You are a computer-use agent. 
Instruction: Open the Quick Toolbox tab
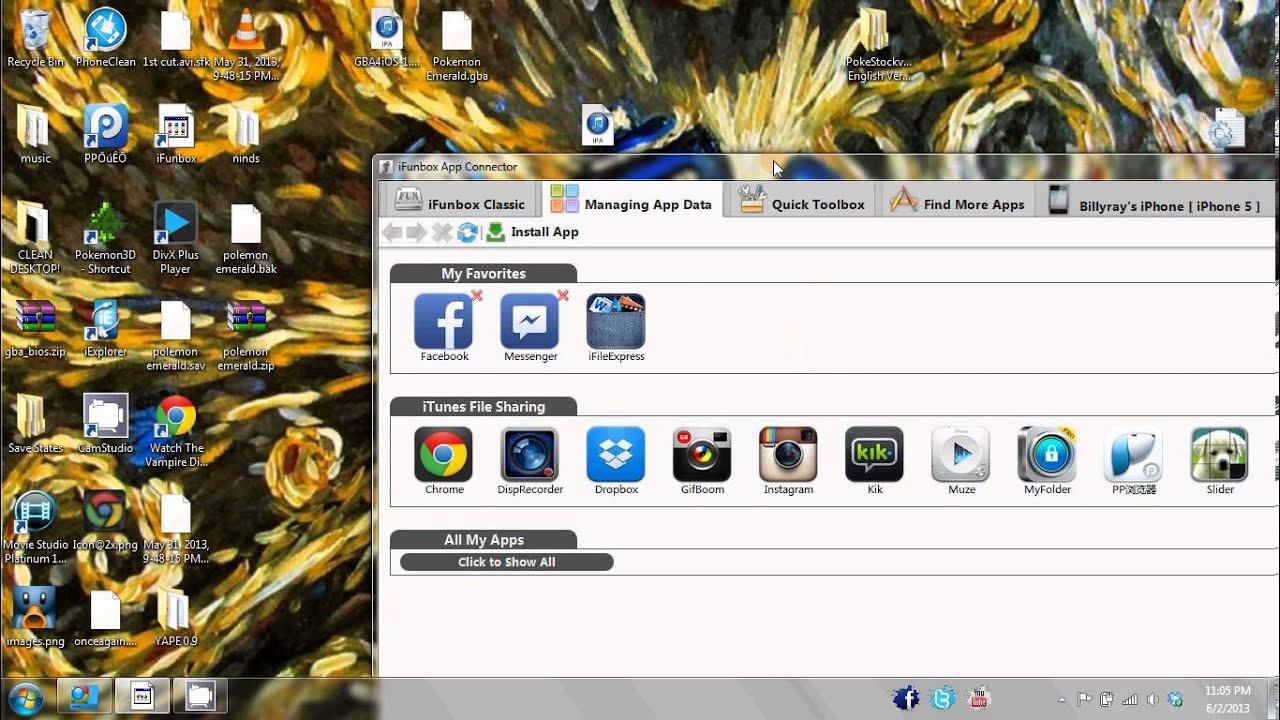click(802, 203)
